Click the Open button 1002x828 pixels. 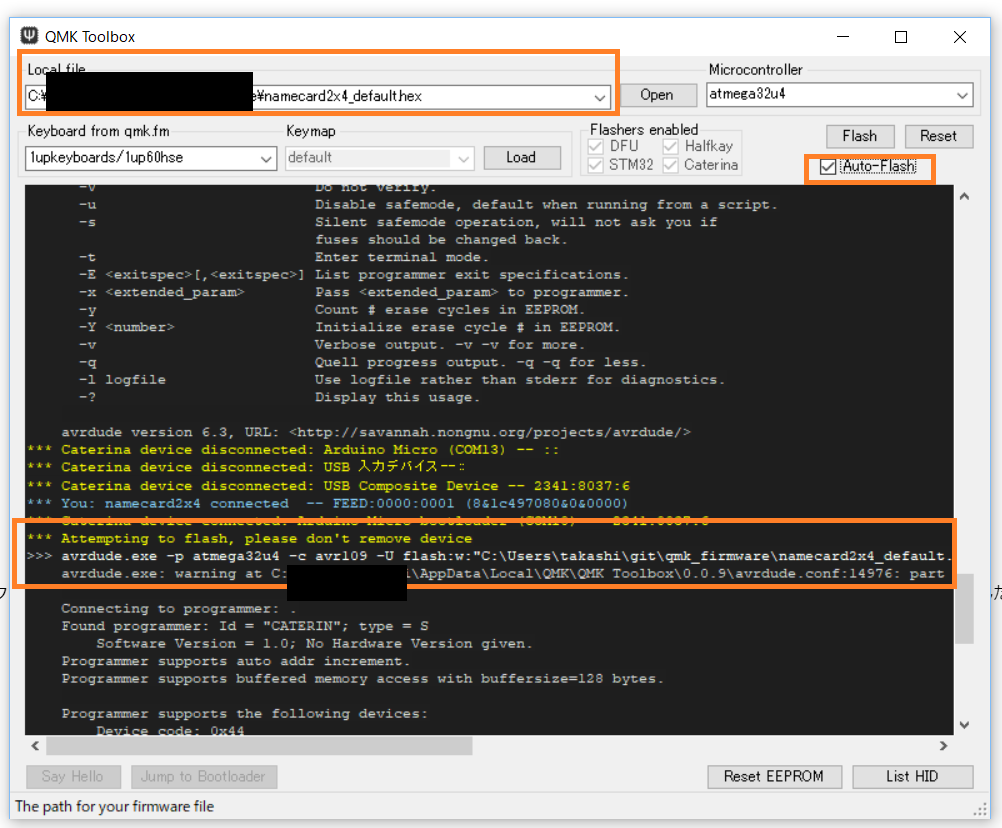click(x=657, y=95)
